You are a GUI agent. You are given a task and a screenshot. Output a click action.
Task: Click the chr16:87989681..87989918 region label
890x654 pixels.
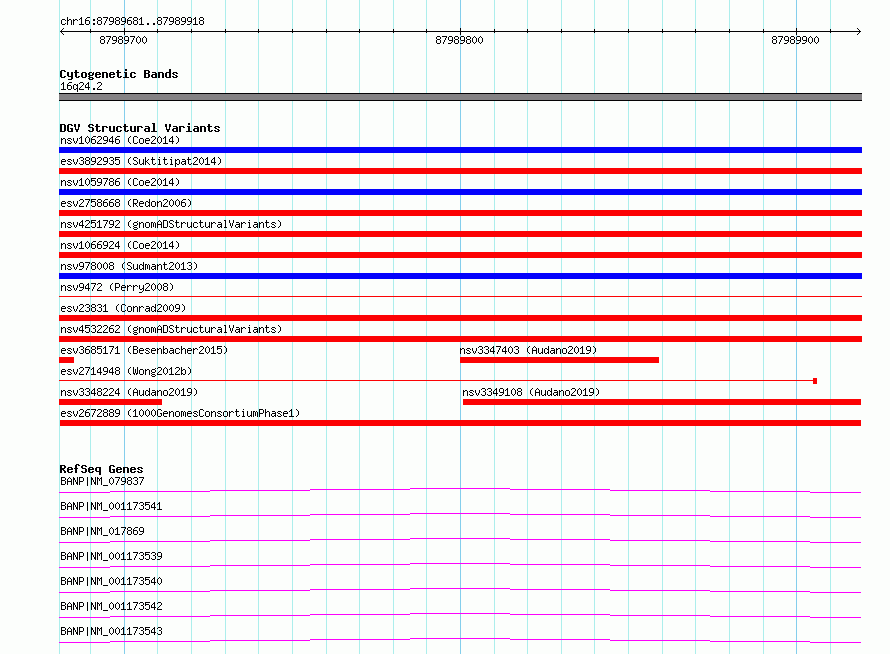tap(132, 21)
